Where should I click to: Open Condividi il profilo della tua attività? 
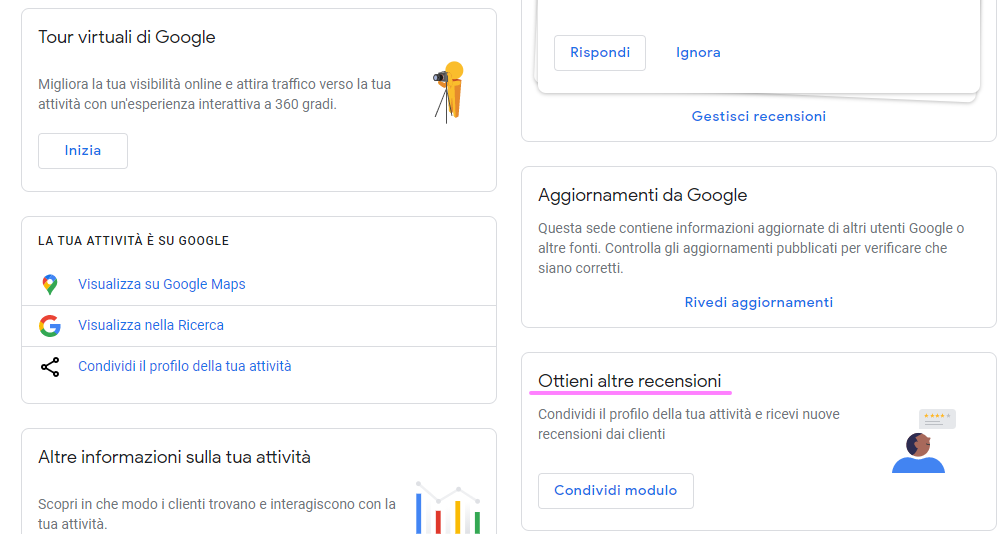185,367
